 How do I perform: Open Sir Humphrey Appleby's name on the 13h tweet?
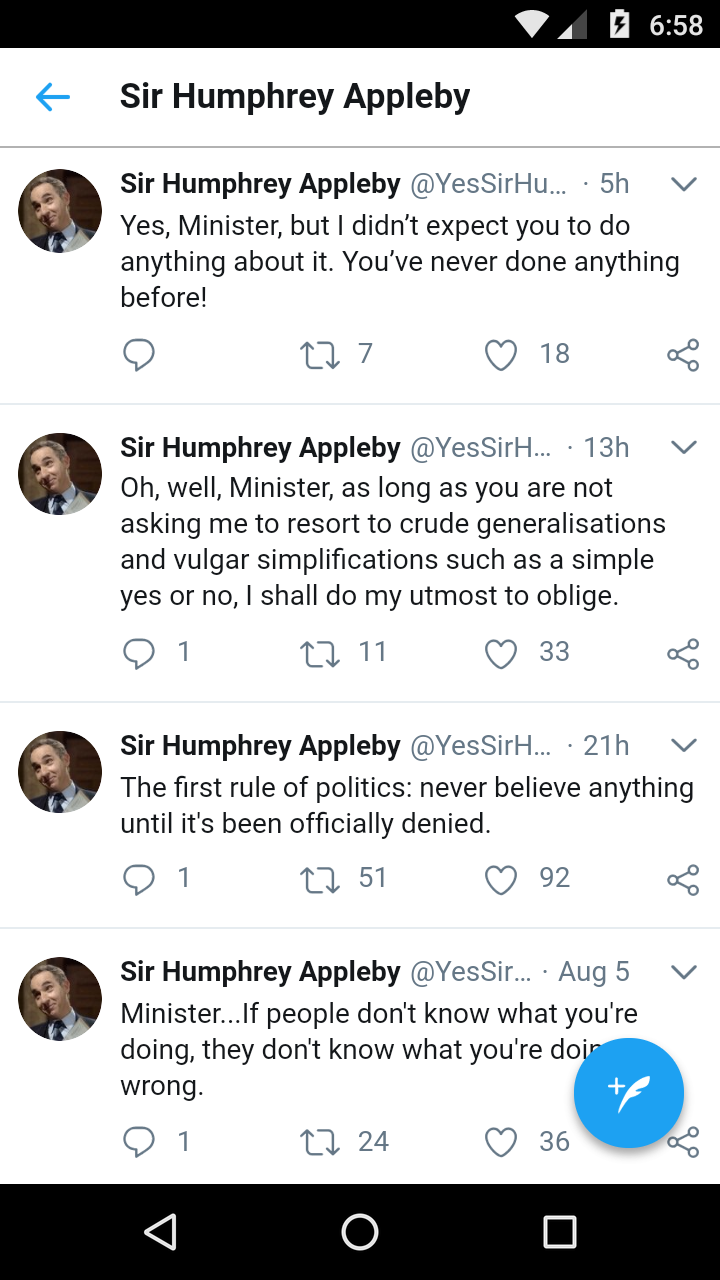pyautogui.click(x=260, y=447)
